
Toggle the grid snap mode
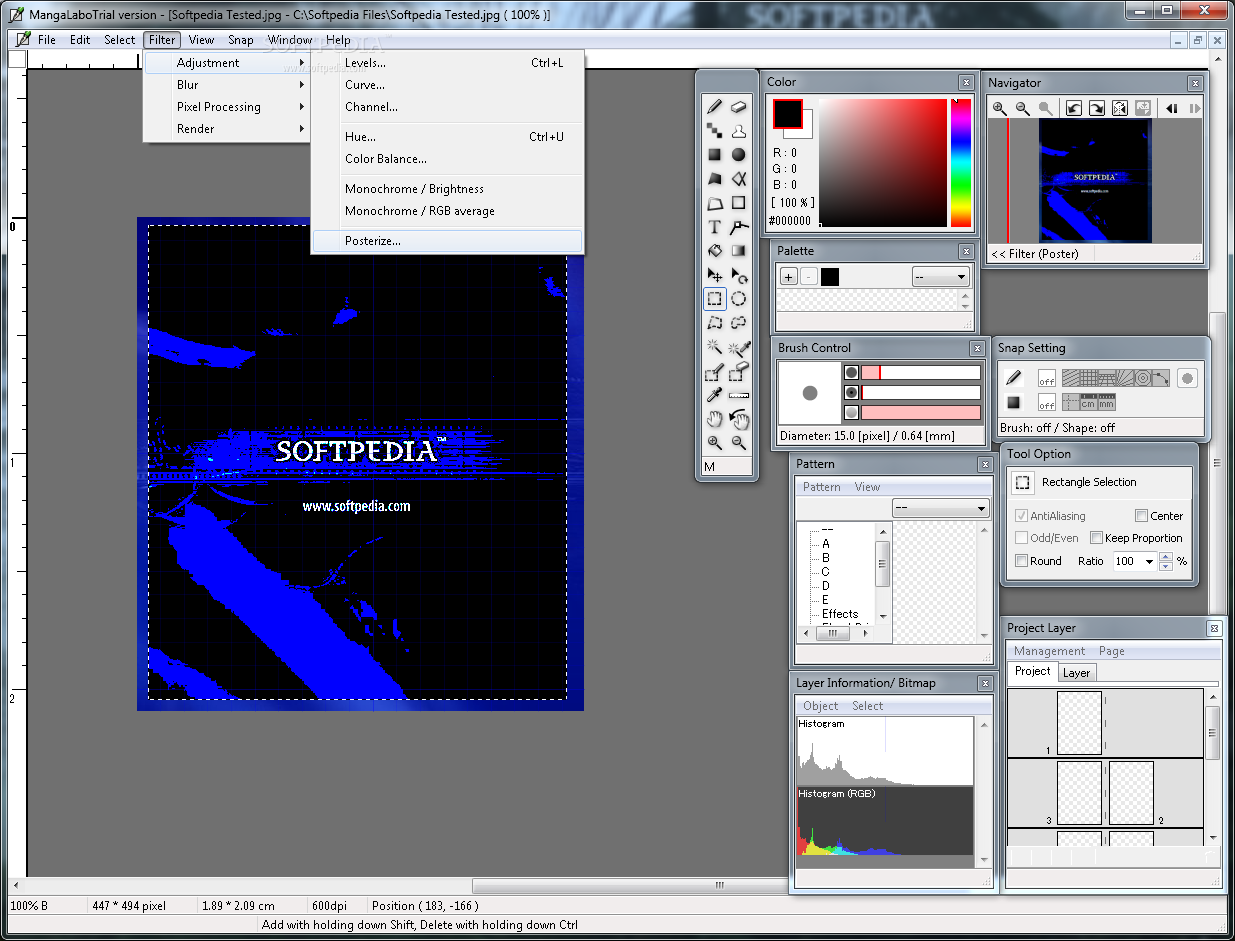[1091, 378]
